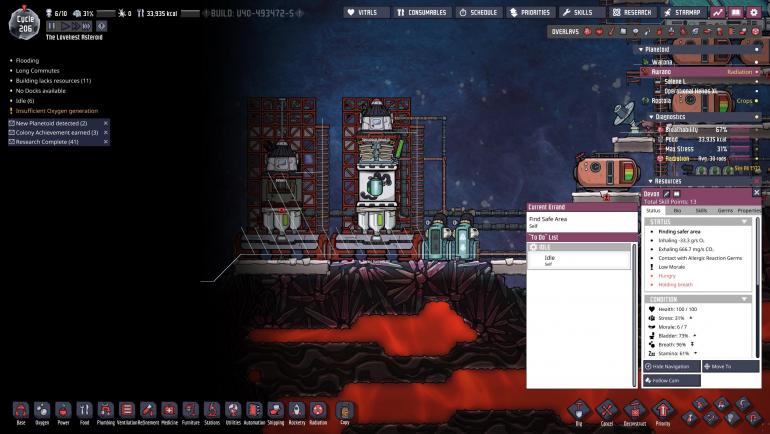Click the Follow Cam button
This screenshot has height=434, width=770.
pyautogui.click(x=672, y=380)
